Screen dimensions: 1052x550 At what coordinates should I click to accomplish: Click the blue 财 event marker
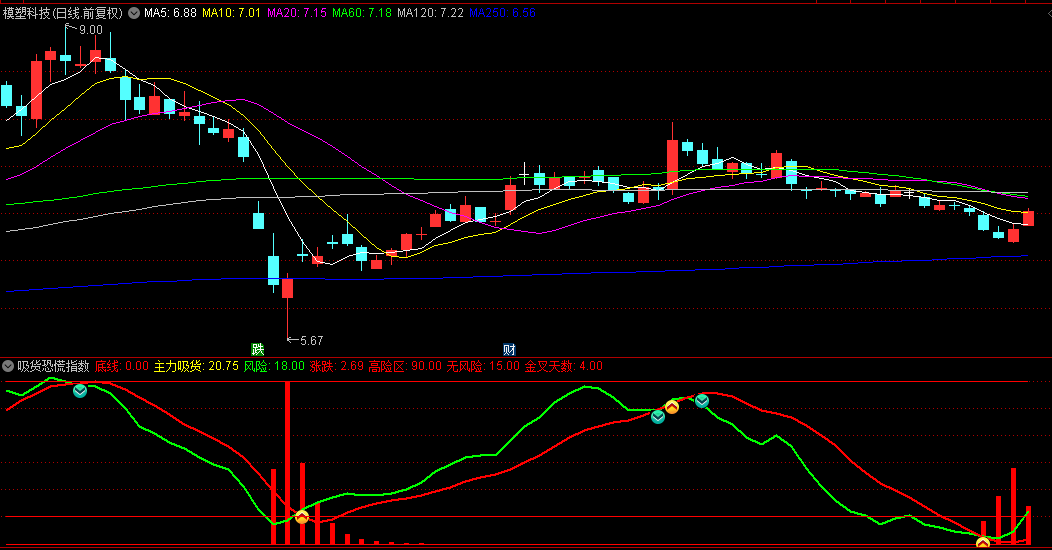click(x=509, y=349)
